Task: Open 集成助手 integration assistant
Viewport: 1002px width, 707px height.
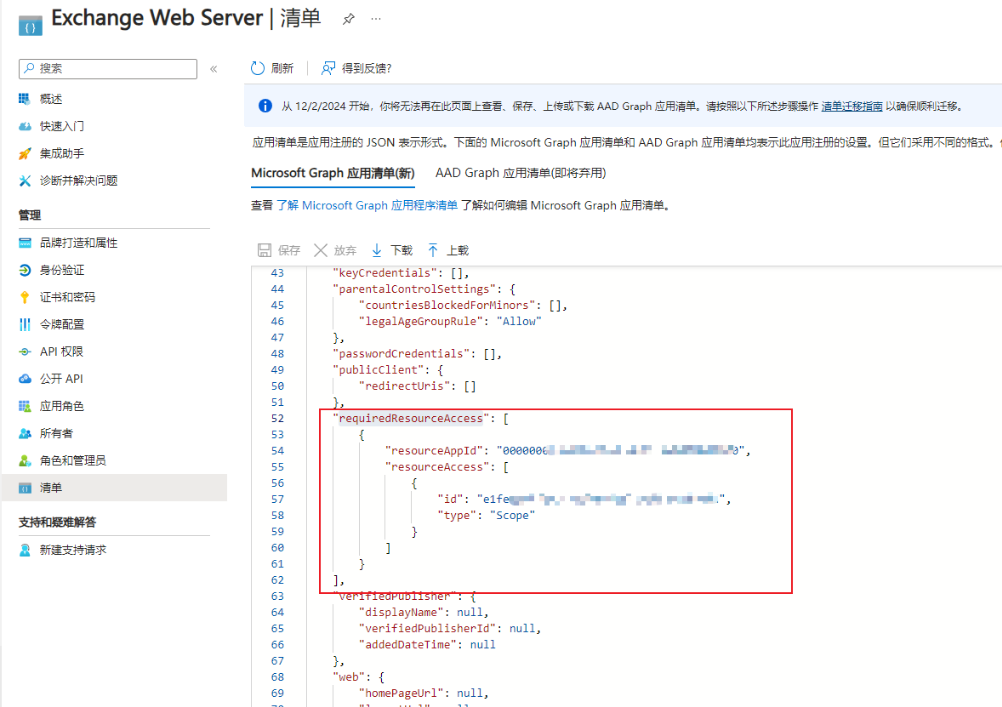Action: [x=61, y=153]
